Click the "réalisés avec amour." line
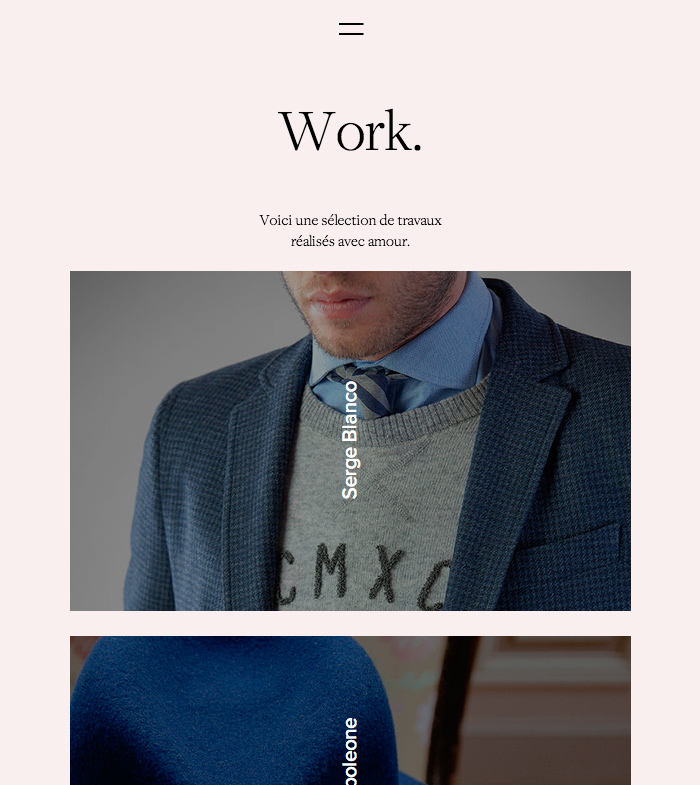This screenshot has width=700, height=785. (x=351, y=241)
